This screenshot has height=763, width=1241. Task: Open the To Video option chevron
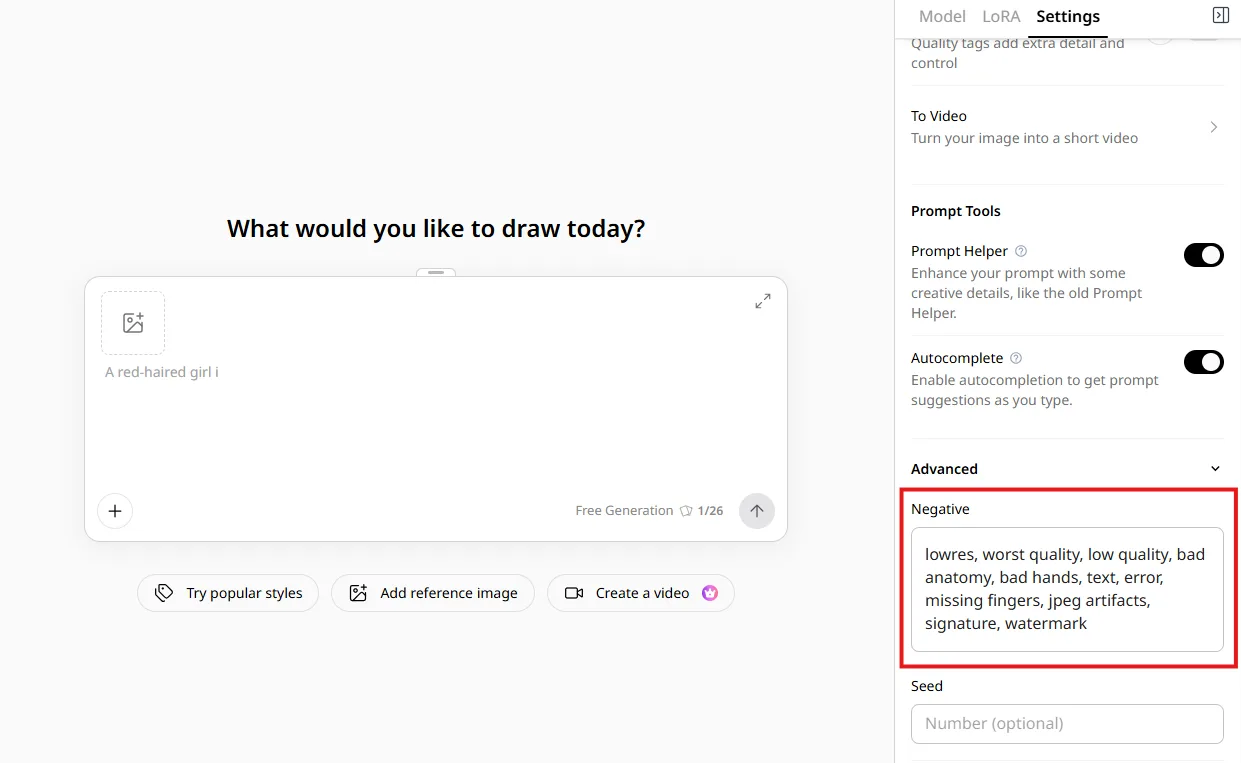coord(1214,127)
